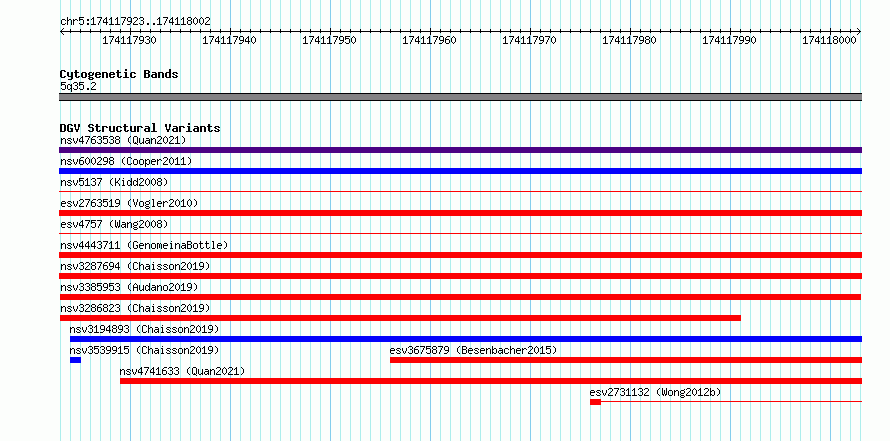Click the thin red nsv5137 line
890x441 pixels.
click(460, 192)
